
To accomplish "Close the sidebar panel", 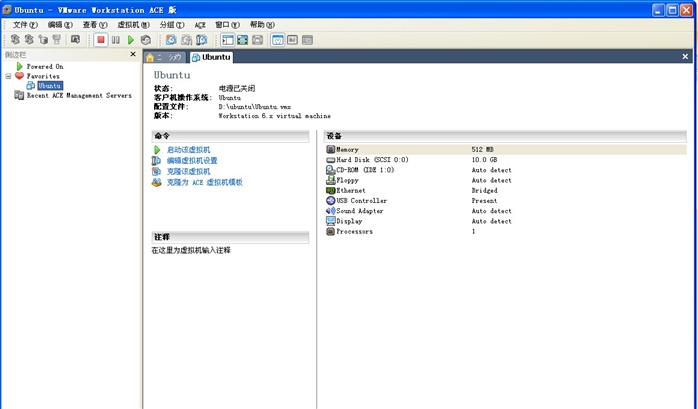I will tap(133, 54).
